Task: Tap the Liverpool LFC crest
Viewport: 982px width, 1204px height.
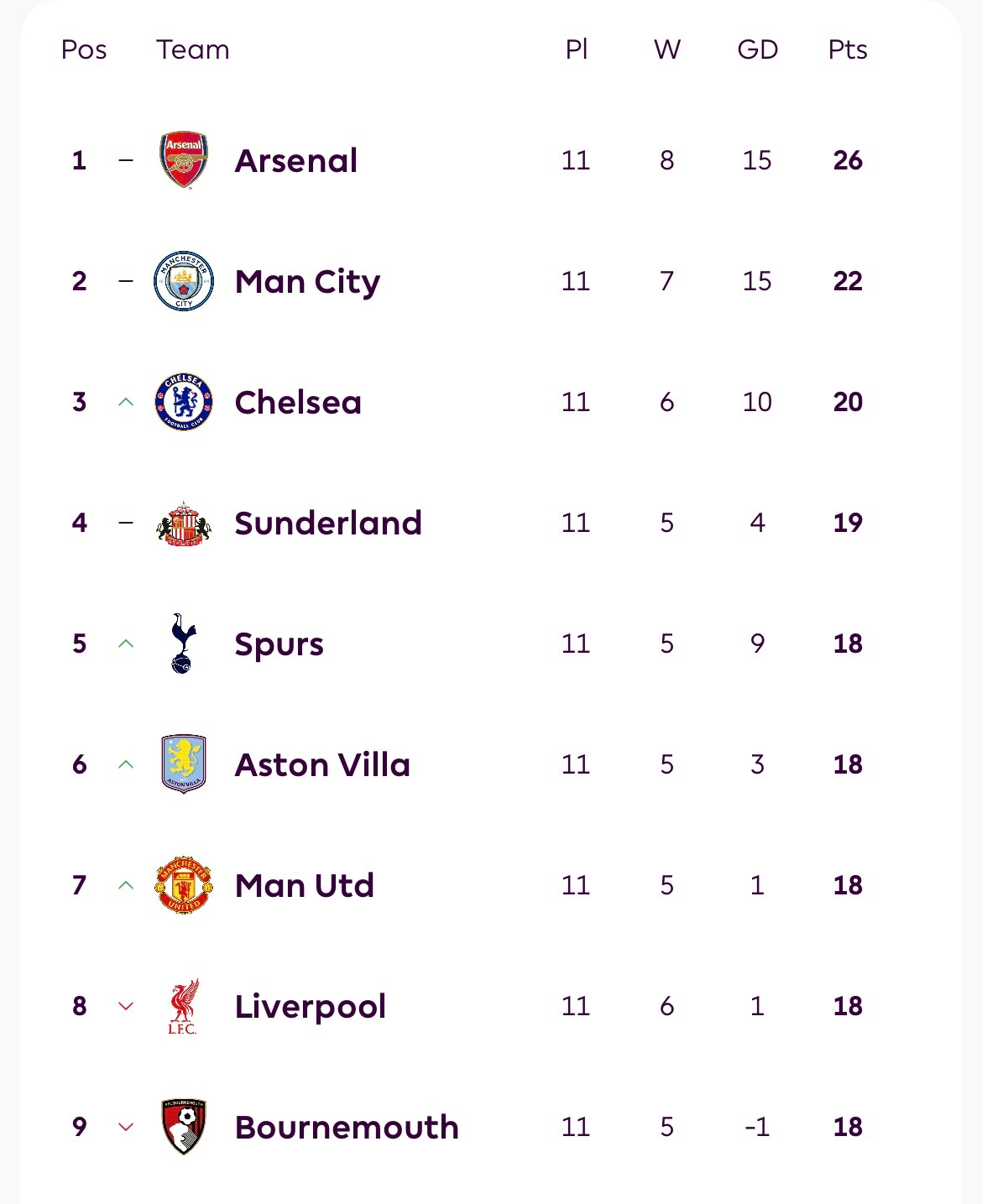Action: click(x=183, y=1006)
